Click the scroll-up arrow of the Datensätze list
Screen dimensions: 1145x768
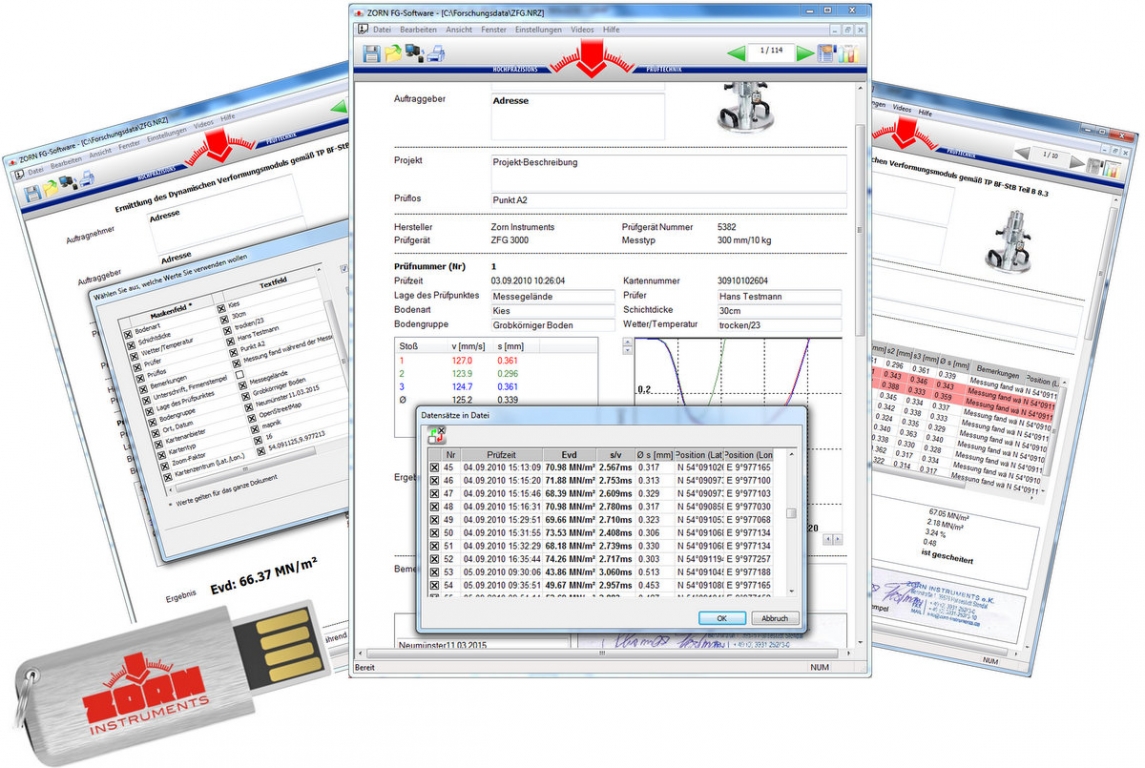[x=791, y=456]
